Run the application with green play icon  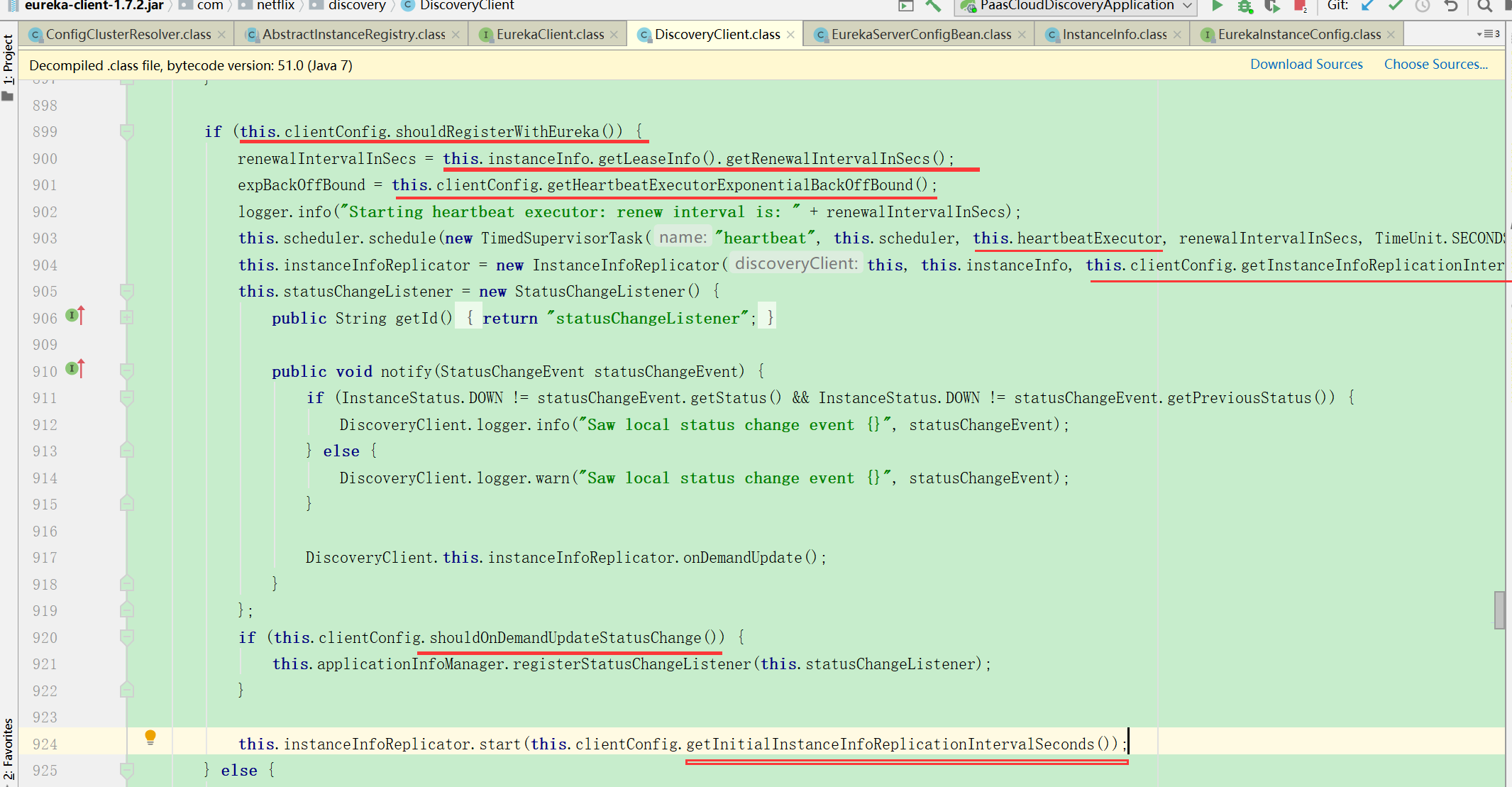pyautogui.click(x=1218, y=6)
